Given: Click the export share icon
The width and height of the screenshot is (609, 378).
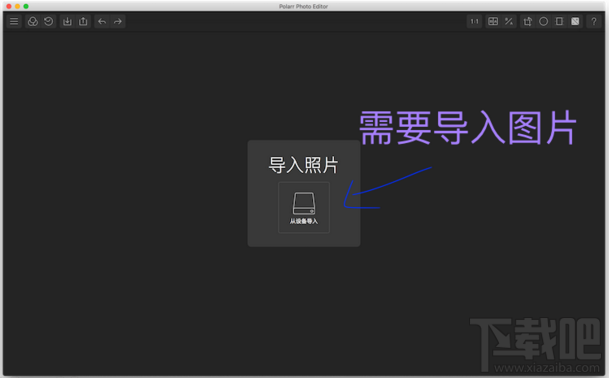Looking at the screenshot, I should [x=83, y=21].
